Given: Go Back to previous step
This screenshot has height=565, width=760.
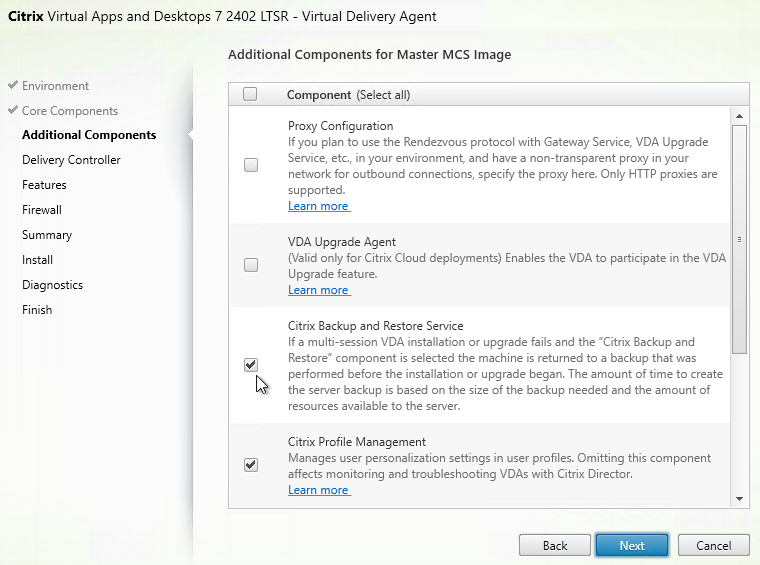Looking at the screenshot, I should (554, 545).
